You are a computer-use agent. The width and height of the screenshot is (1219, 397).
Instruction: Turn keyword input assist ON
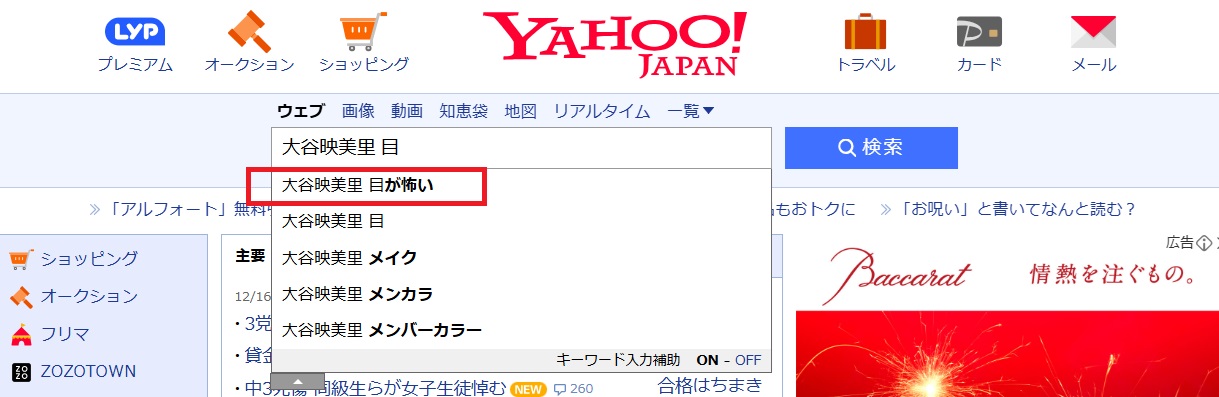tap(708, 360)
